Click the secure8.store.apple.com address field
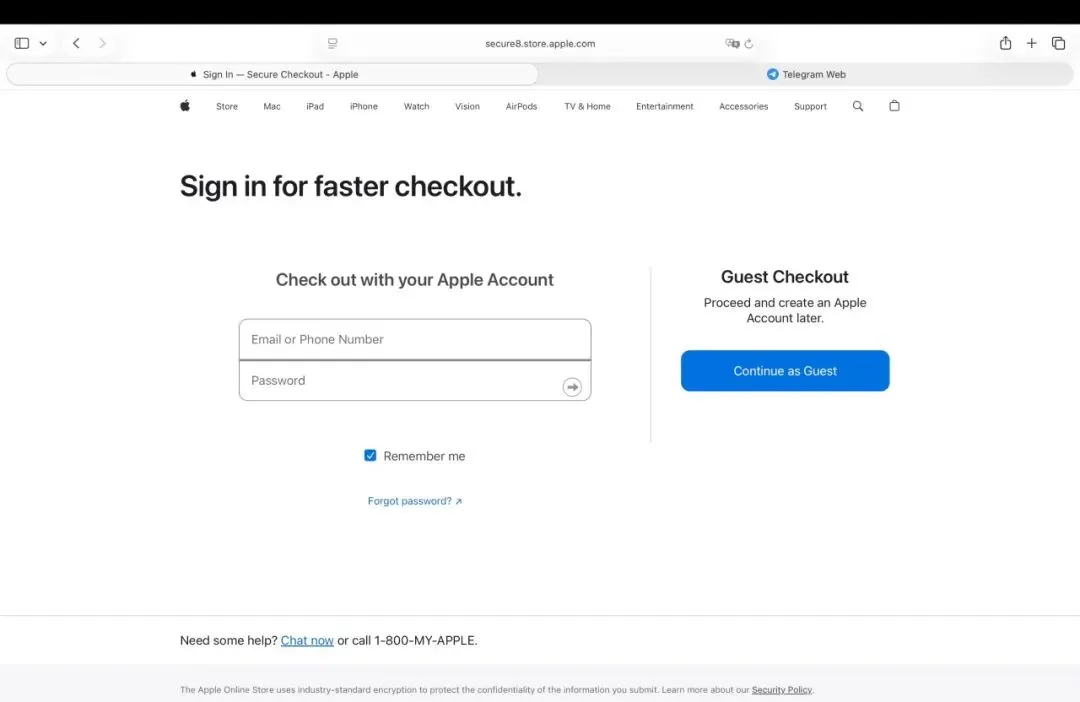 click(540, 43)
